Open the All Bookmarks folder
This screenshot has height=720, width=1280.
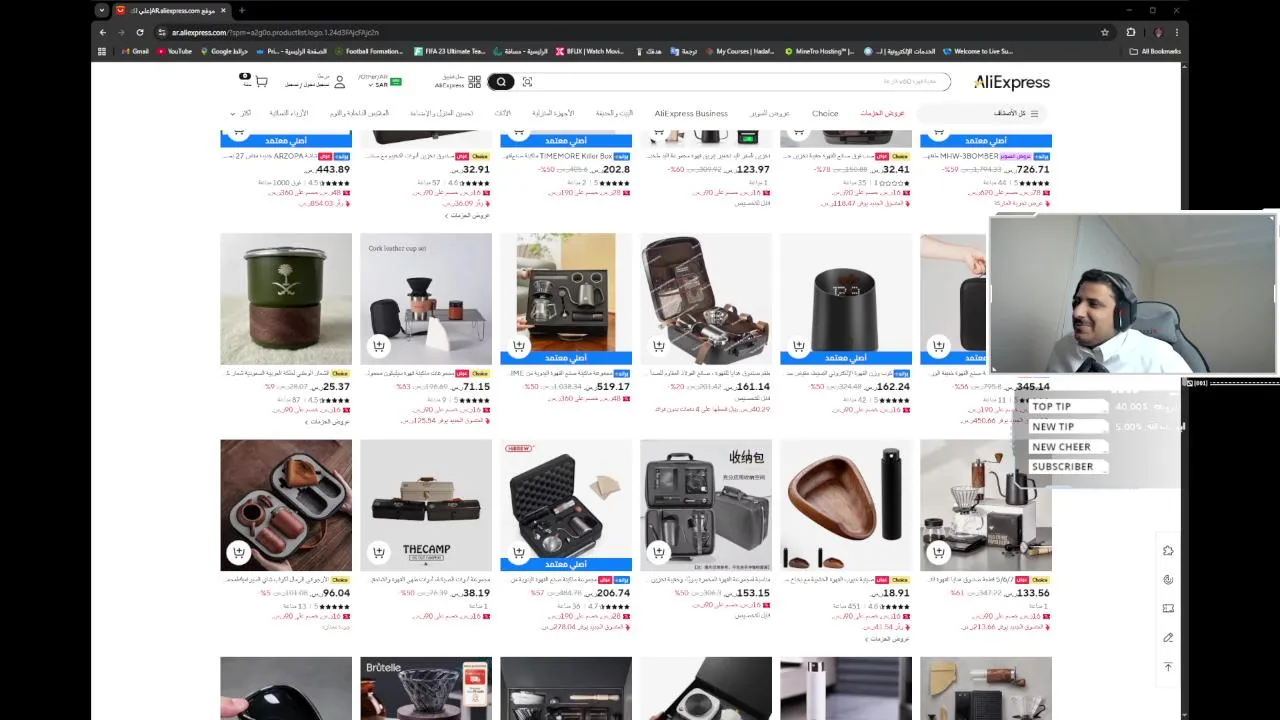coord(1155,51)
